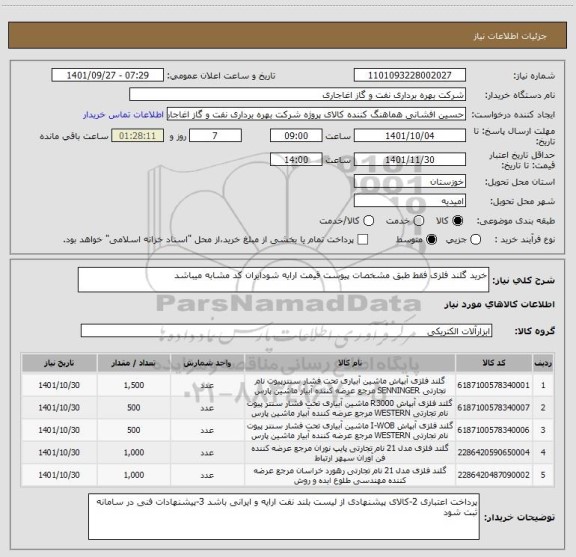Choose the جزیی purchase process option
This screenshot has height=557, width=576.
[x=476, y=240]
